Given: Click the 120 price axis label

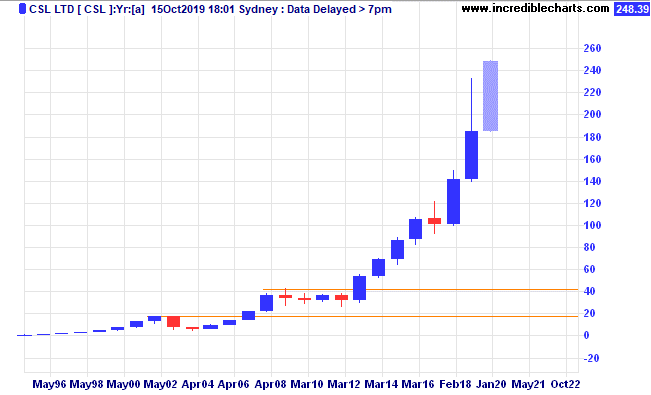Looking at the screenshot, I should tap(592, 203).
